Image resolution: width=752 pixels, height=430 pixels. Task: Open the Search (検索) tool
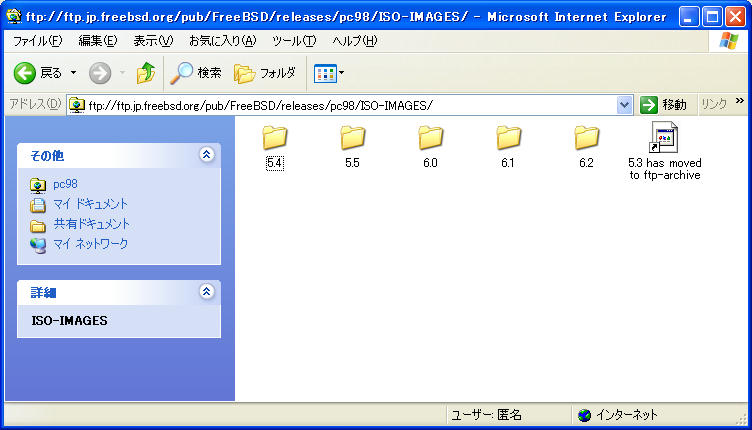[x=196, y=73]
